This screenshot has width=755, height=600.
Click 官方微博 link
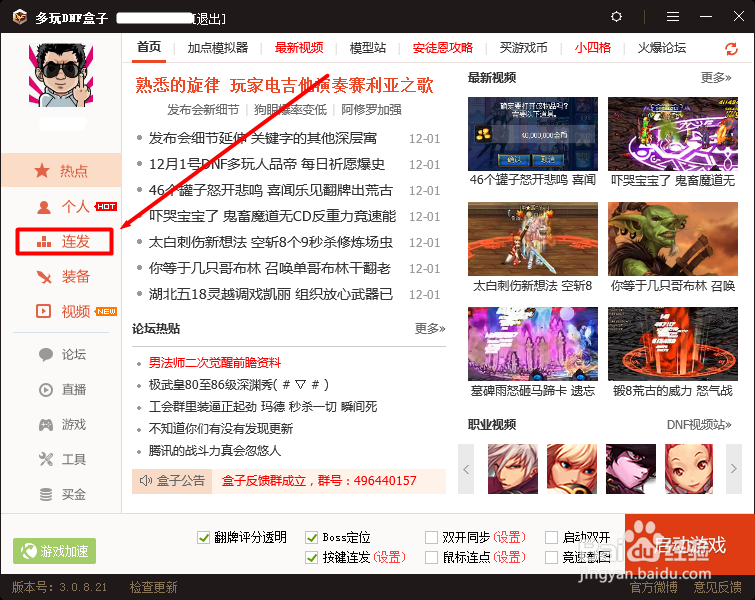coord(654,587)
